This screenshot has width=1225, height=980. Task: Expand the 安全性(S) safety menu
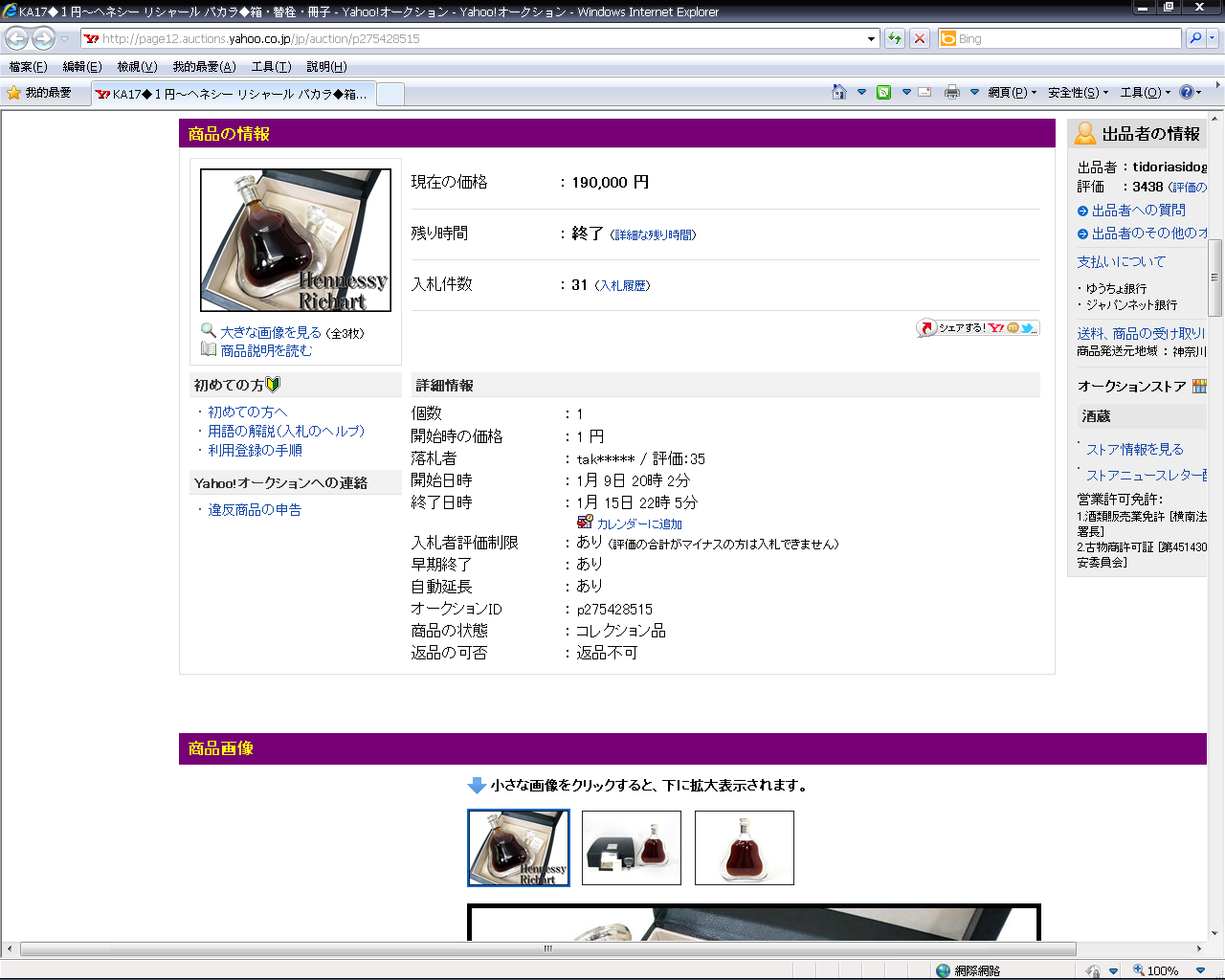tap(1078, 93)
